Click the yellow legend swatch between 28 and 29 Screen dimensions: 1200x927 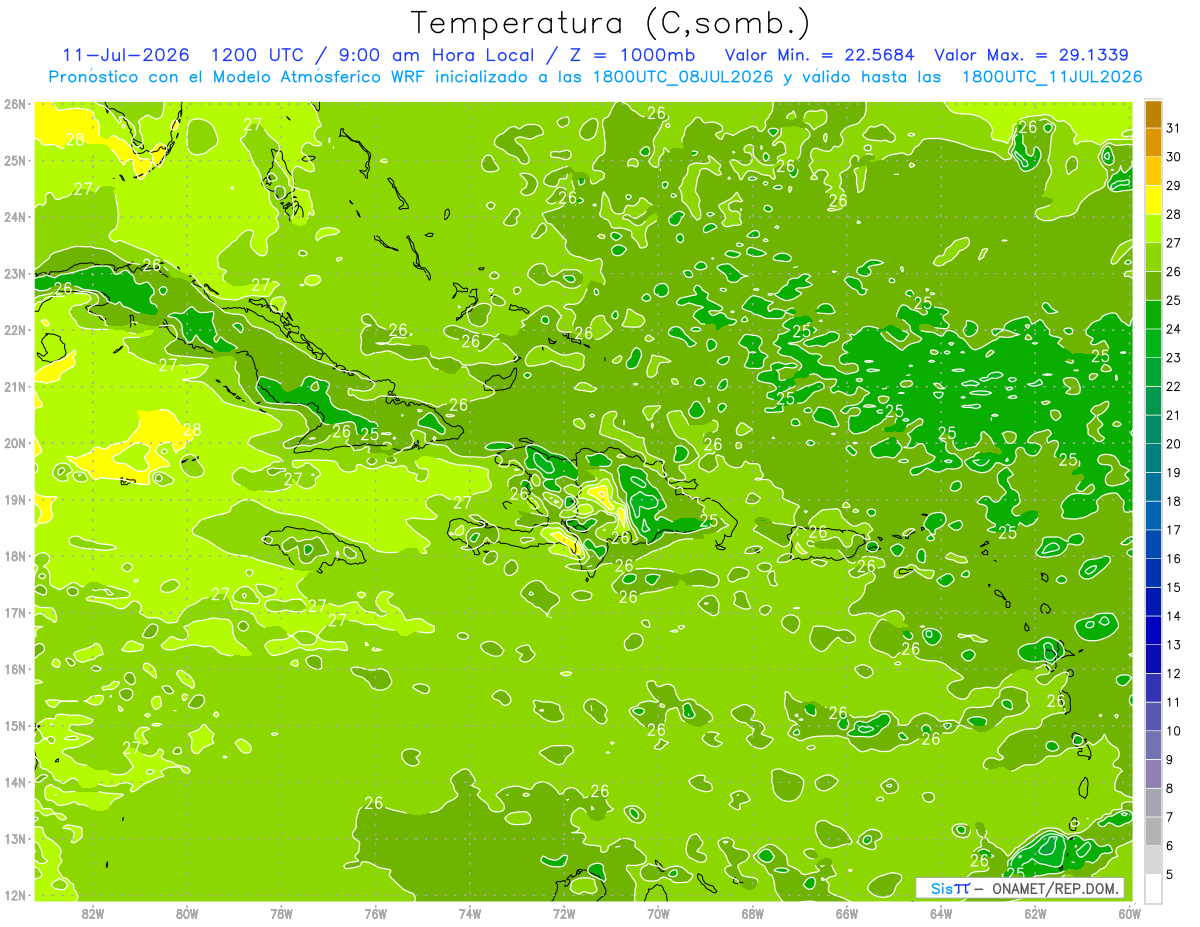(1153, 200)
